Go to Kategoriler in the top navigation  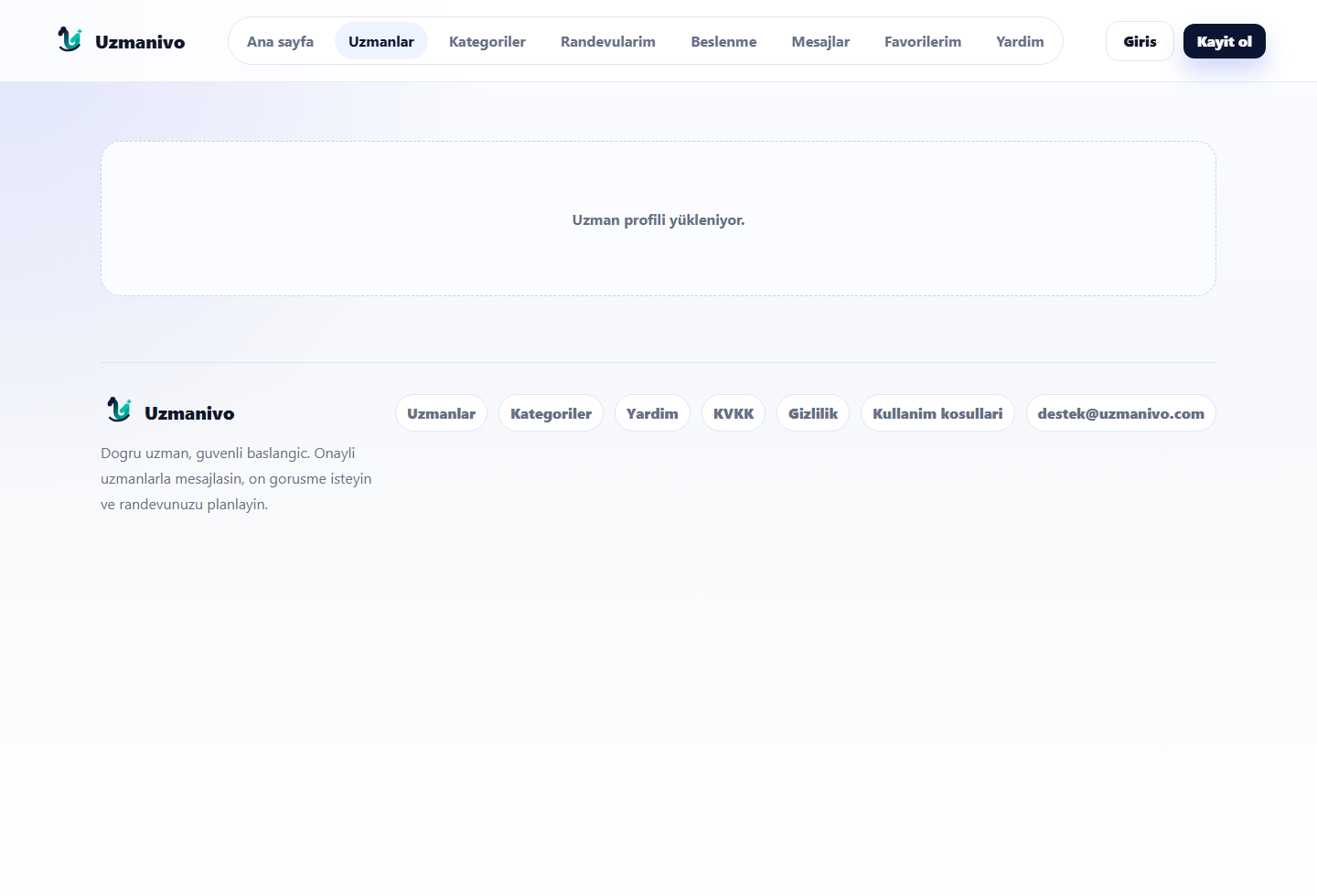click(487, 41)
